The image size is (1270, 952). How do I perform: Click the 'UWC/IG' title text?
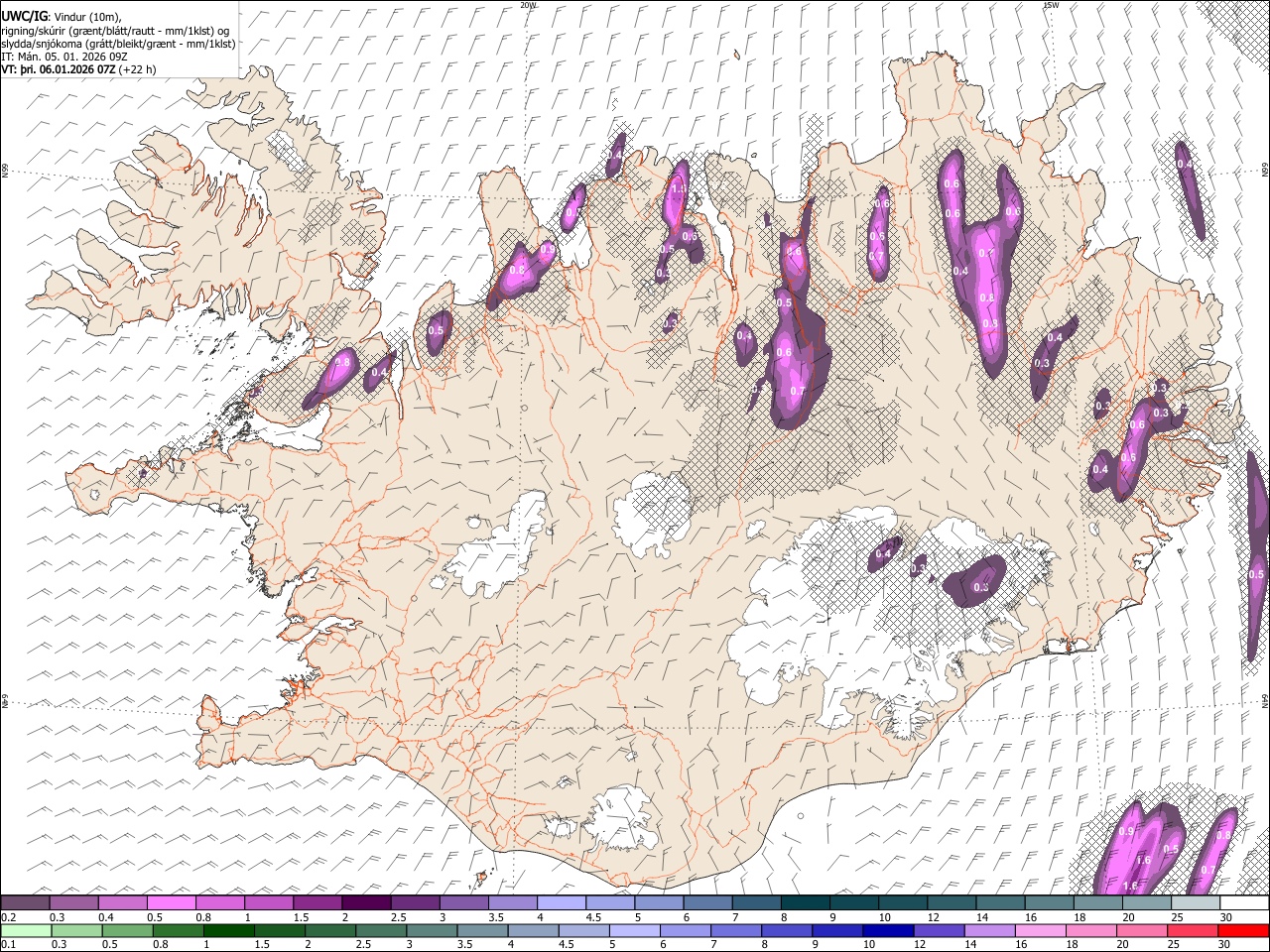24,17
